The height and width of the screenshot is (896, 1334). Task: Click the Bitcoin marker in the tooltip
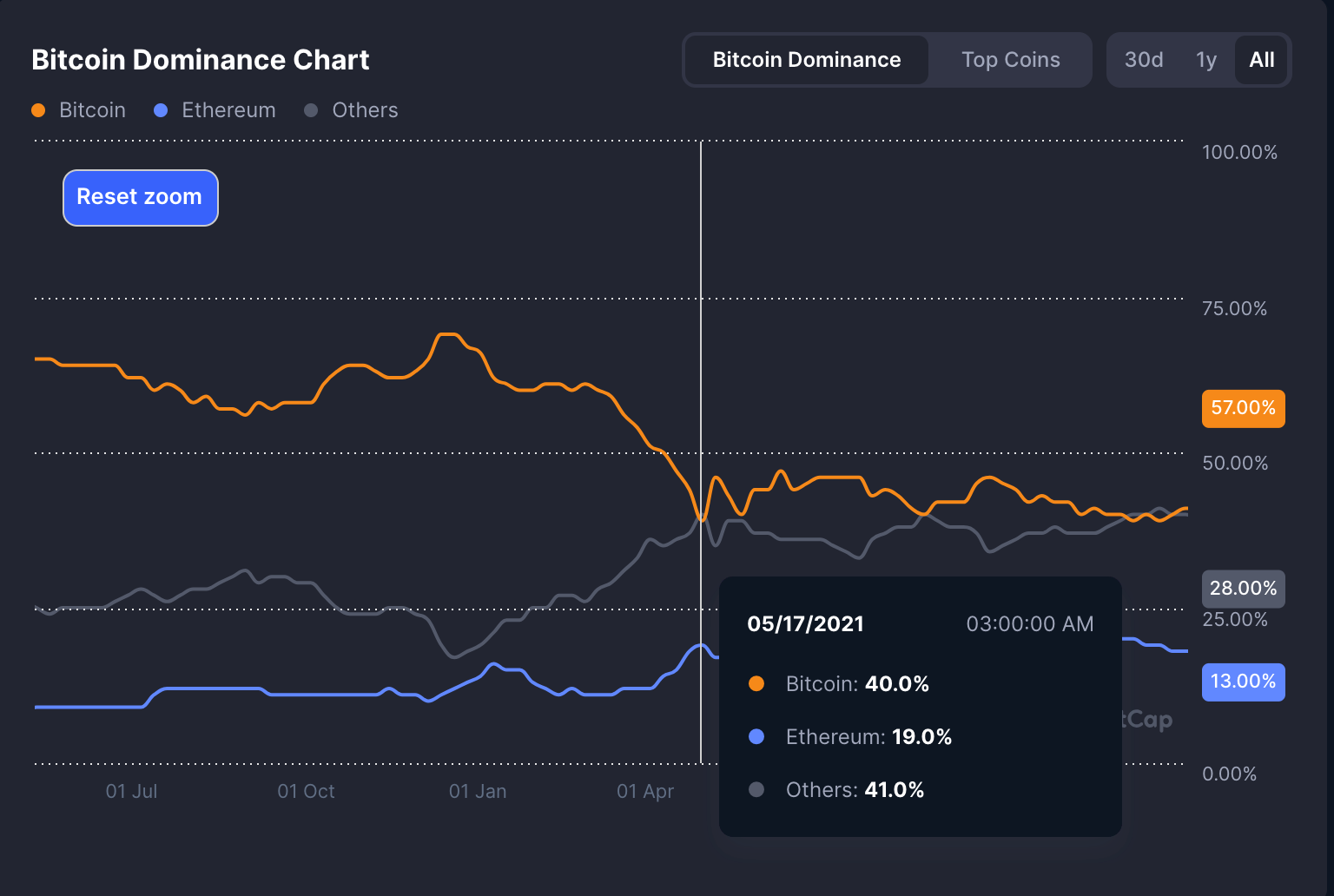click(756, 683)
